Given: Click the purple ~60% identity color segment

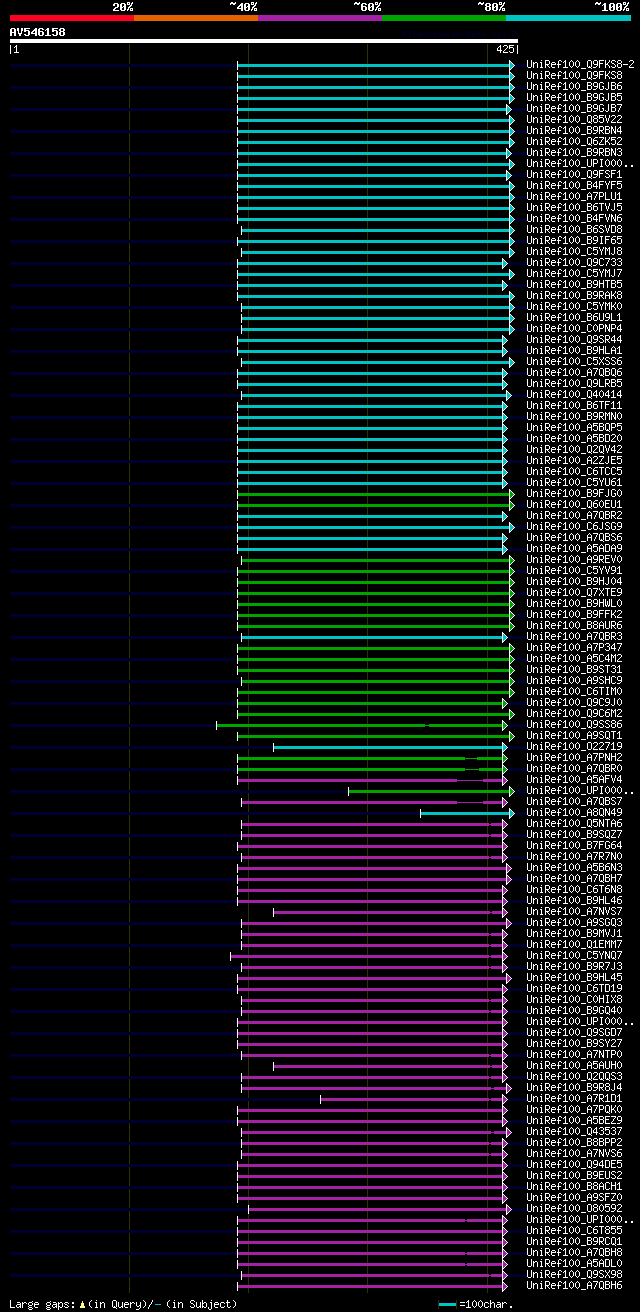Looking at the screenshot, I should [x=320, y=18].
